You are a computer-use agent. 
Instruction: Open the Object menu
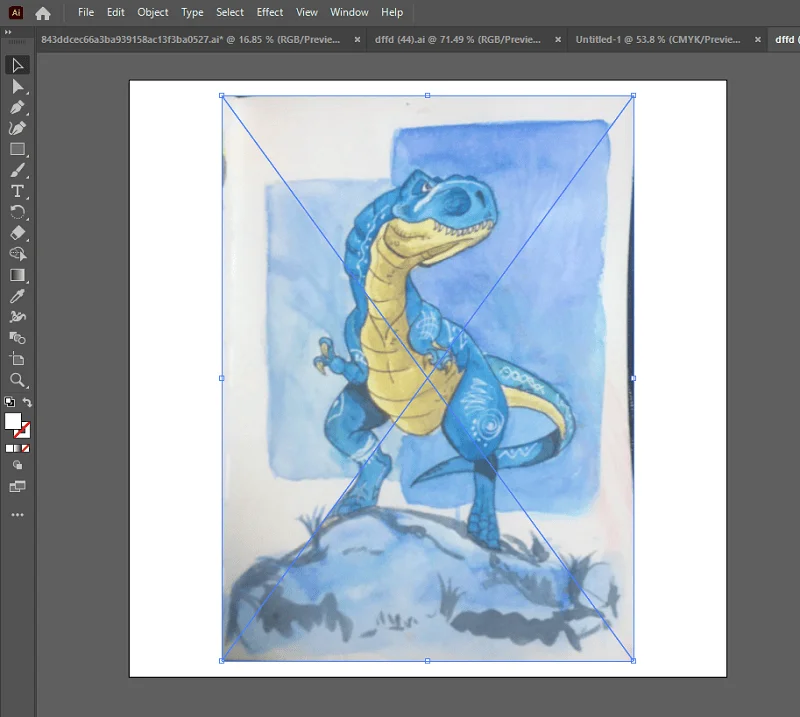(153, 12)
